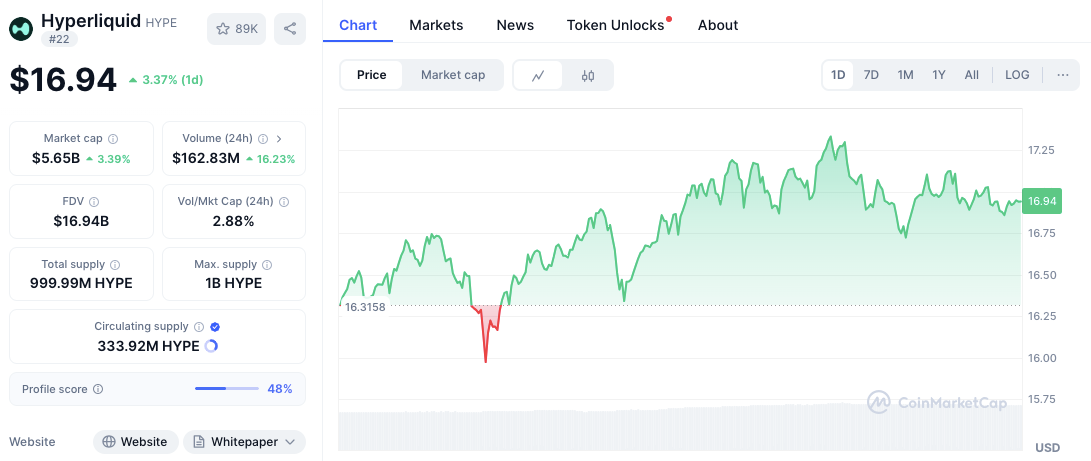Click the Hyperliquid logo icon

(22, 29)
